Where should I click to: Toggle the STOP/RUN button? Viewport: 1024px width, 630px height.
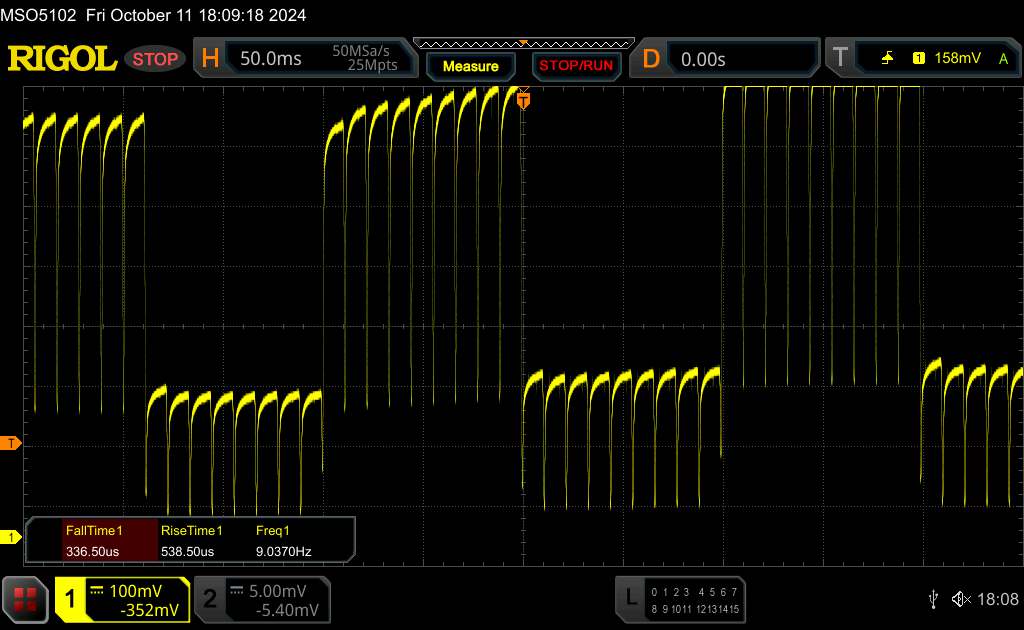tap(576, 66)
